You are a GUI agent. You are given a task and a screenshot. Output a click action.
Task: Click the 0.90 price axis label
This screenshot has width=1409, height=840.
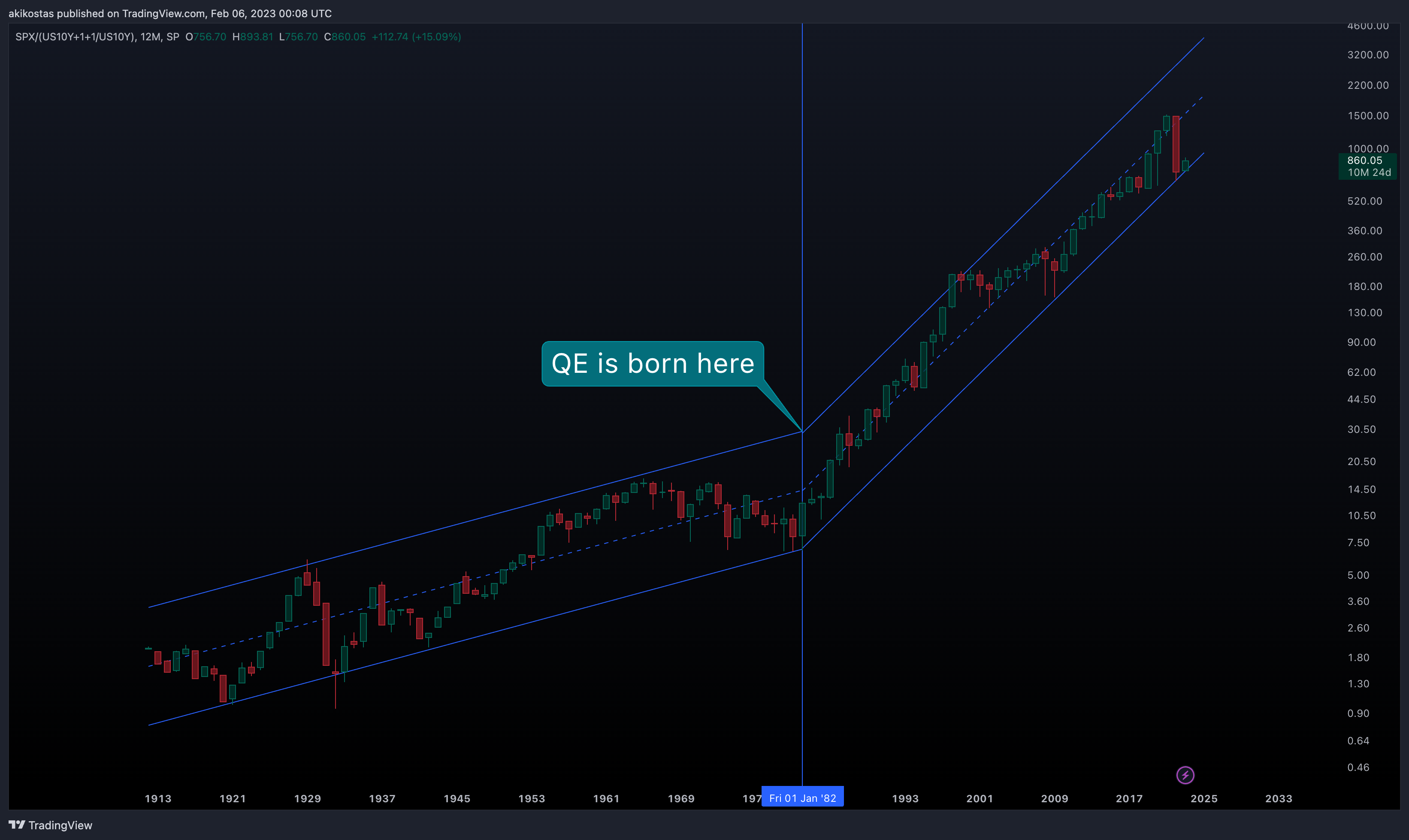[x=1358, y=714]
